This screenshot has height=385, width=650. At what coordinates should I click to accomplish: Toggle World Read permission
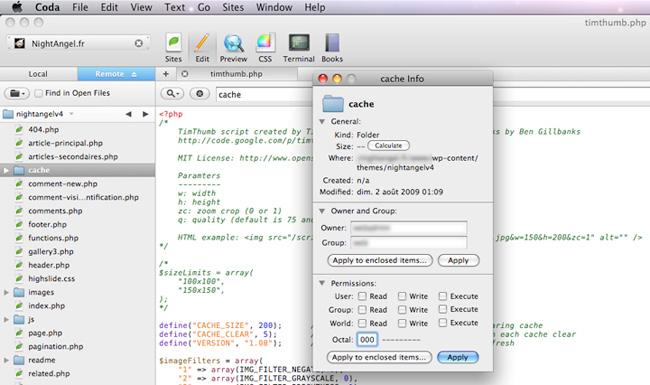point(362,323)
